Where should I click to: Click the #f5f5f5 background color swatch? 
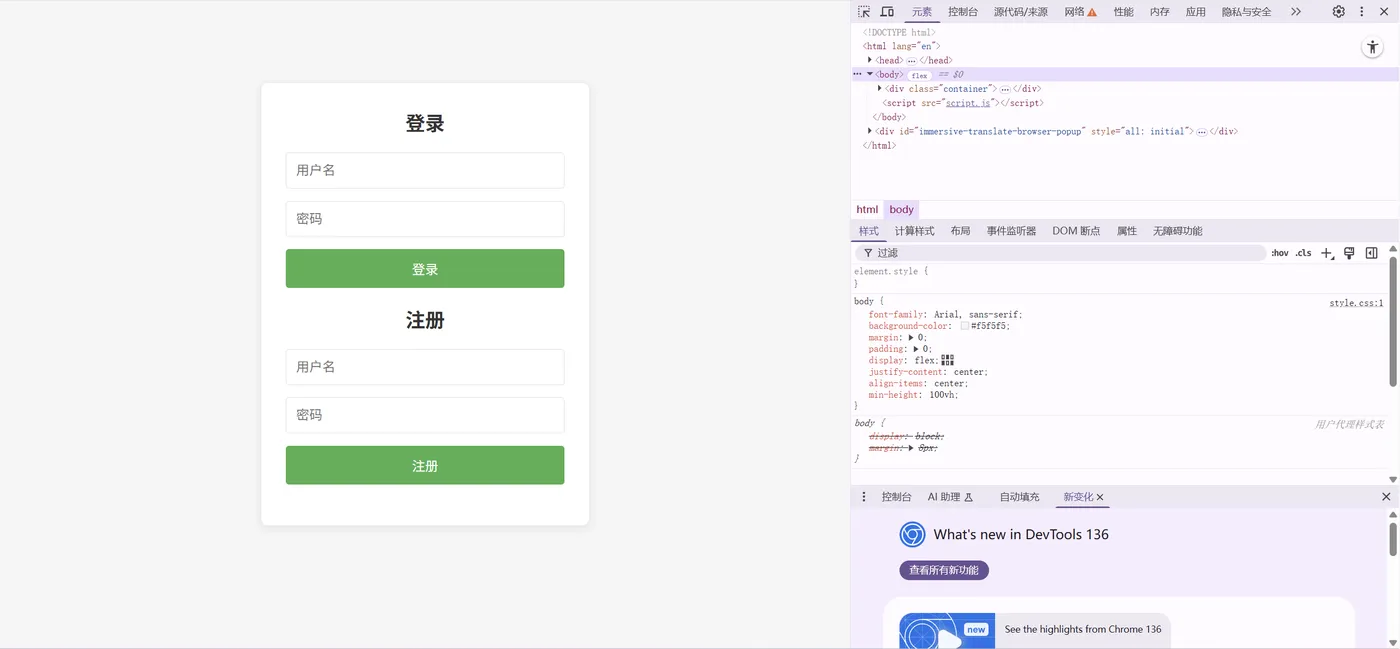pos(965,326)
